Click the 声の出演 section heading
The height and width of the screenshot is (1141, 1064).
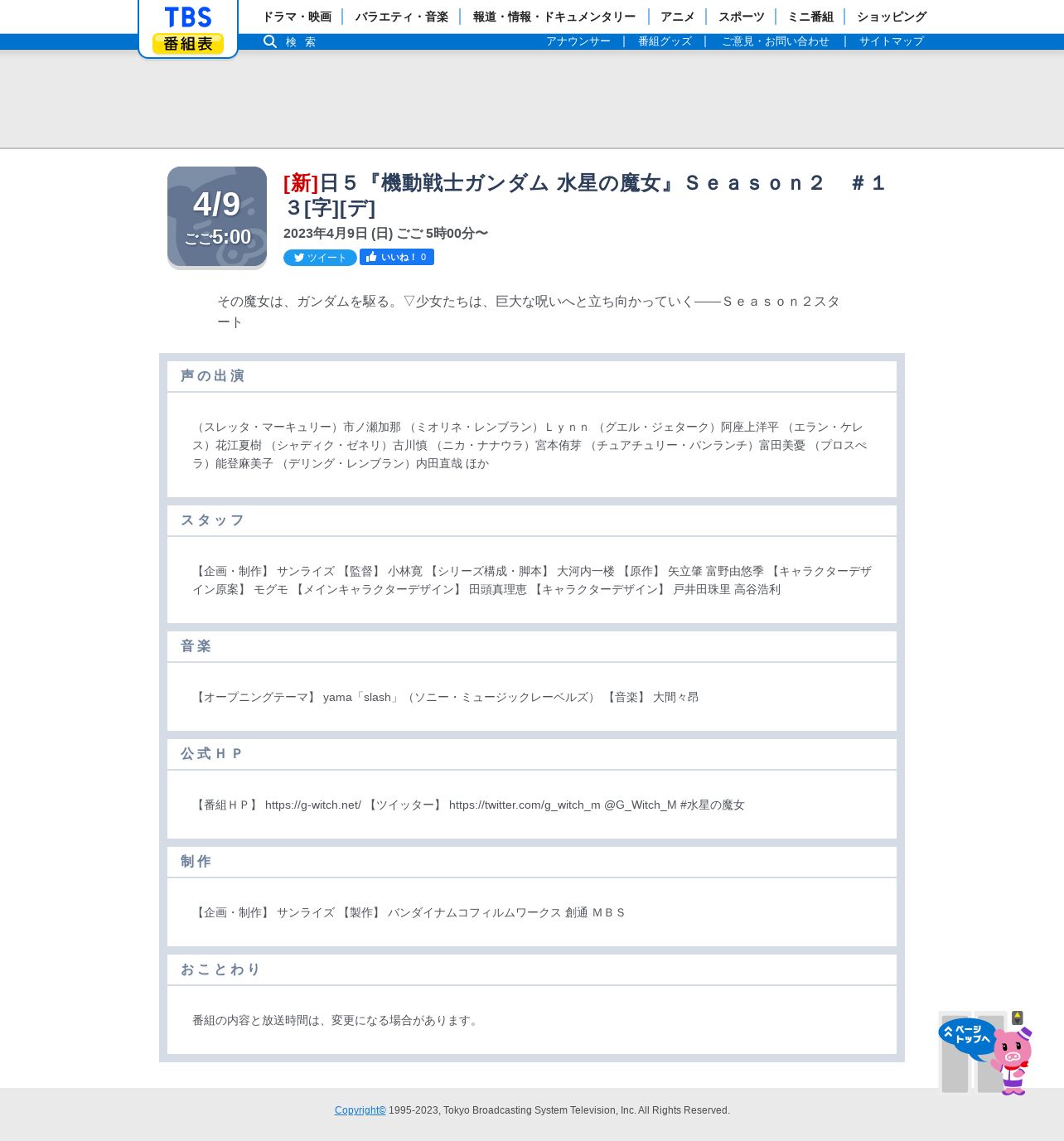click(x=213, y=376)
